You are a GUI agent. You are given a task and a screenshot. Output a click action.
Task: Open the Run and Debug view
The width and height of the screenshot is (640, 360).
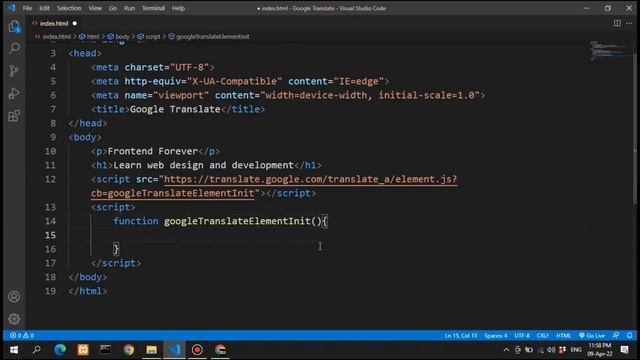(14, 93)
